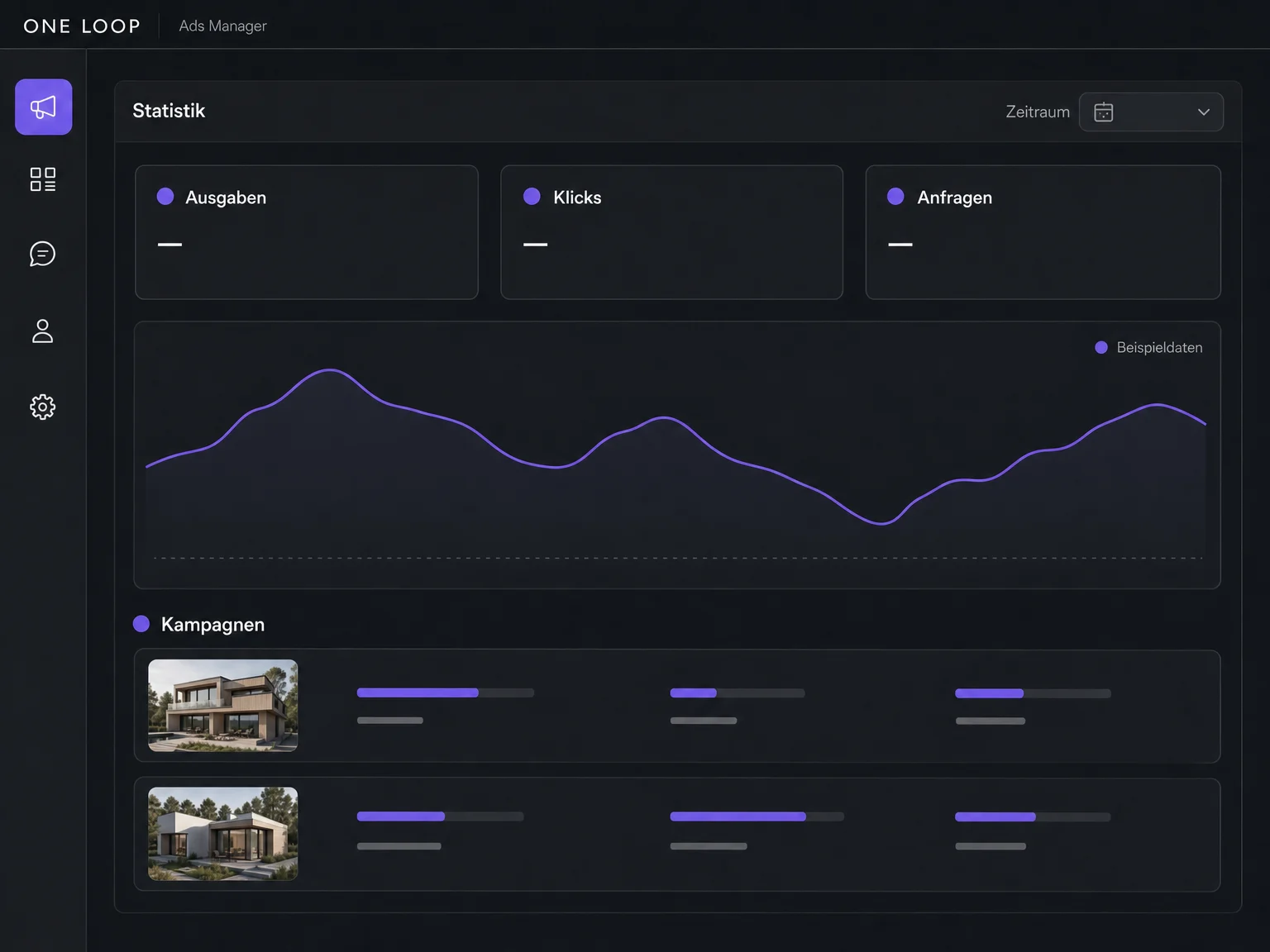Image resolution: width=1270 pixels, height=952 pixels.
Task: Click the Ads Manager title
Action: [223, 26]
